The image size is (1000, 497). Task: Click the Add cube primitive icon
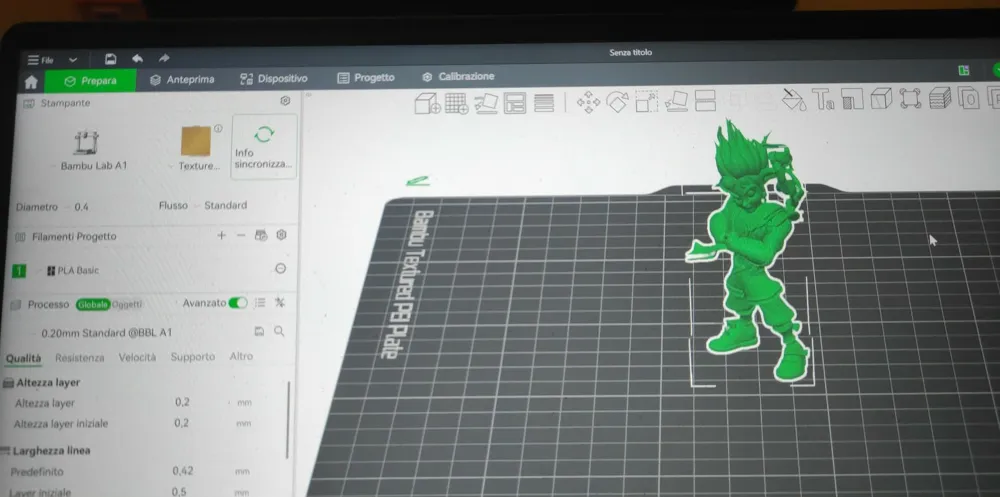click(x=427, y=103)
